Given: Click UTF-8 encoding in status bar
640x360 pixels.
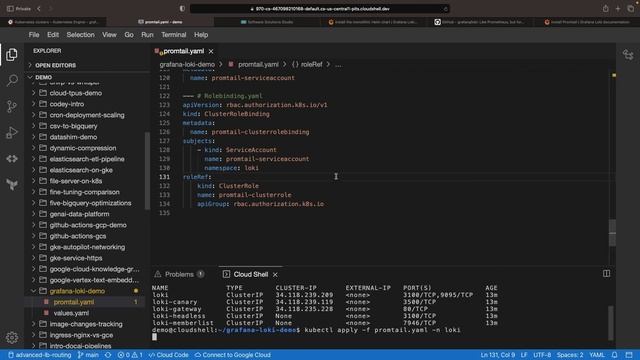Looking at the screenshot, I should click(x=542, y=355).
